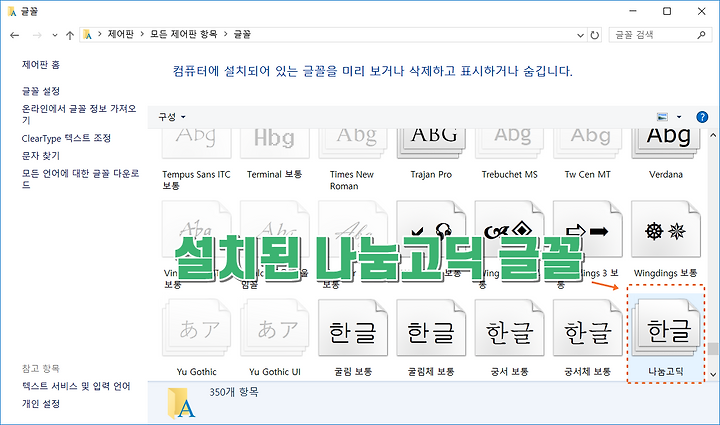
Task: Click the search magnifier icon
Action: click(x=701, y=35)
